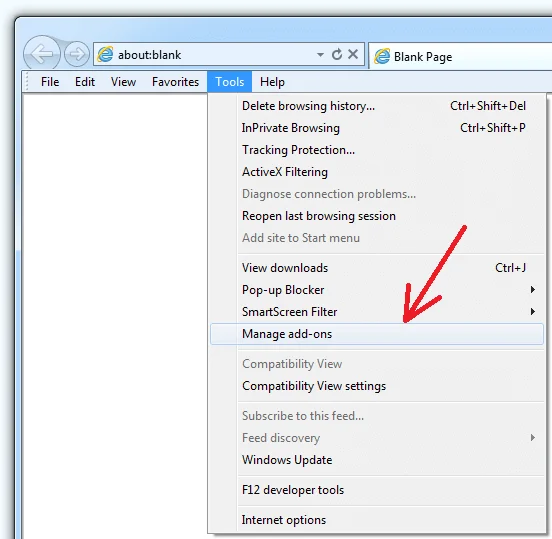Screen dimensions: 552x539
Task: Click the IE icon on Blank Page tab
Action: (x=382, y=56)
